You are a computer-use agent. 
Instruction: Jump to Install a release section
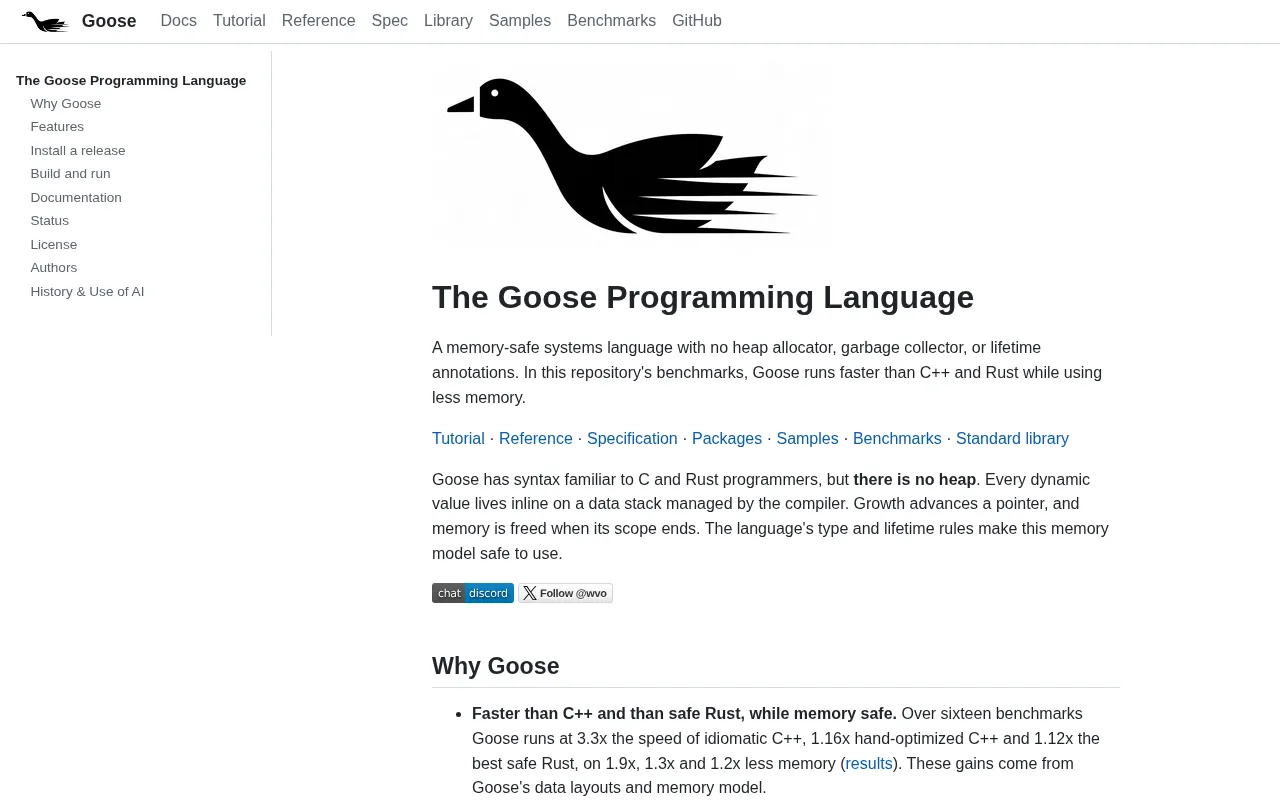point(78,151)
